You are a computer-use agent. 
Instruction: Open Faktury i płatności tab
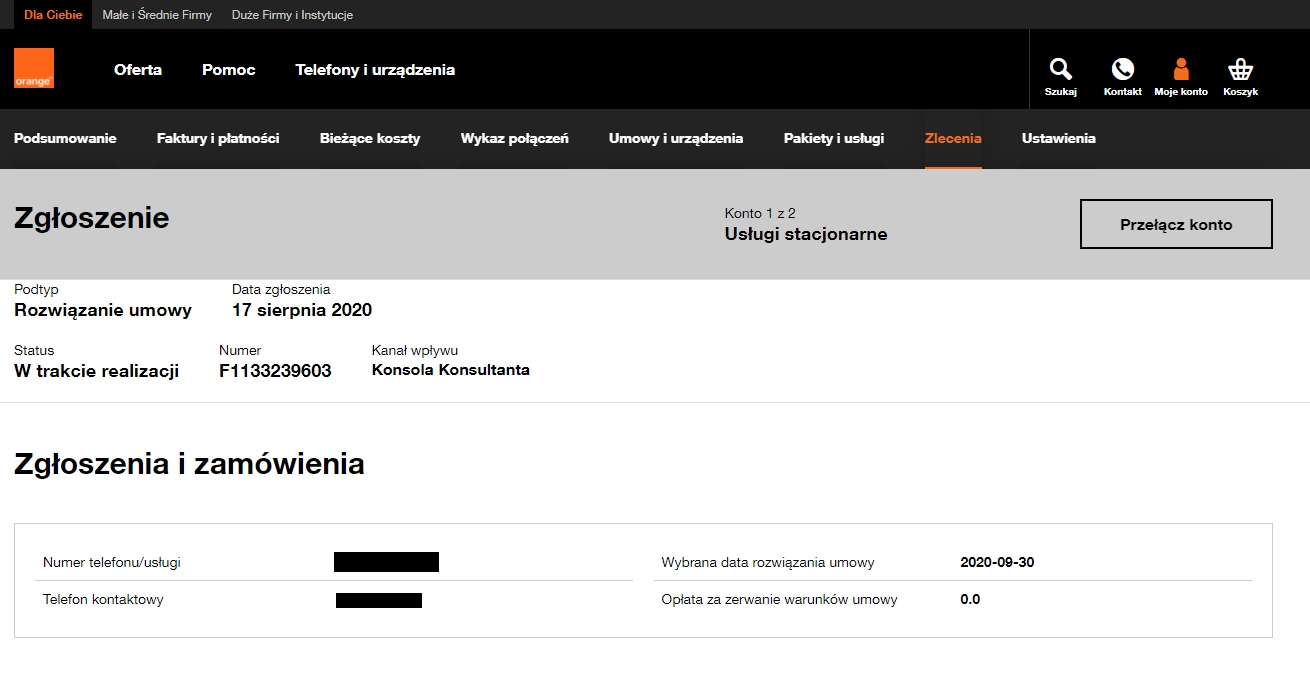[218, 138]
